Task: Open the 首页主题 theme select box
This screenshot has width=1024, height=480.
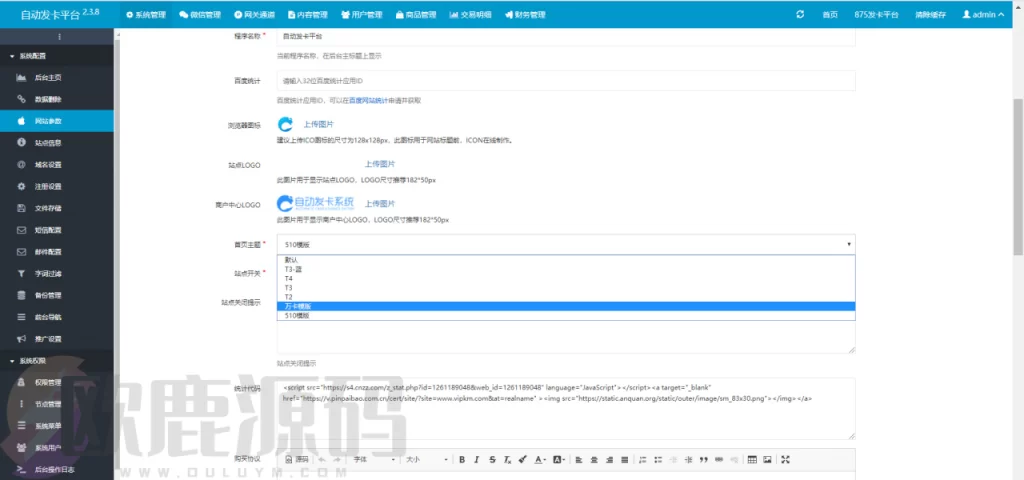Action: pos(566,244)
